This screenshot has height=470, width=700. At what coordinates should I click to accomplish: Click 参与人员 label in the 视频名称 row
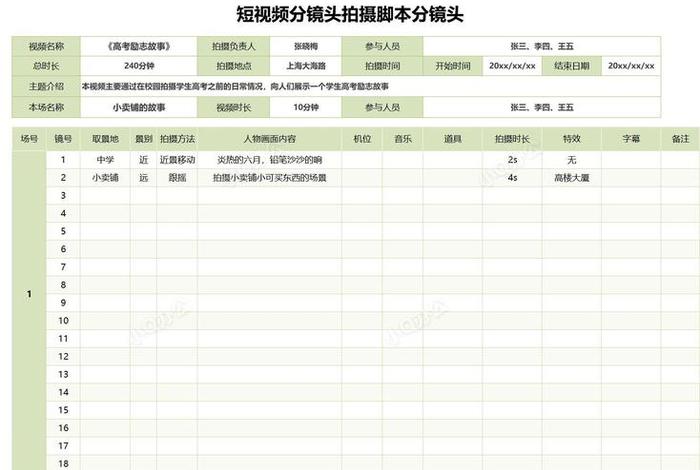[x=383, y=46]
